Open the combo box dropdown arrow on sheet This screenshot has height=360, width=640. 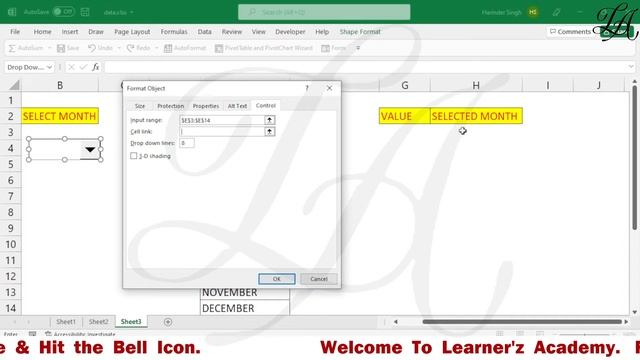(90, 149)
